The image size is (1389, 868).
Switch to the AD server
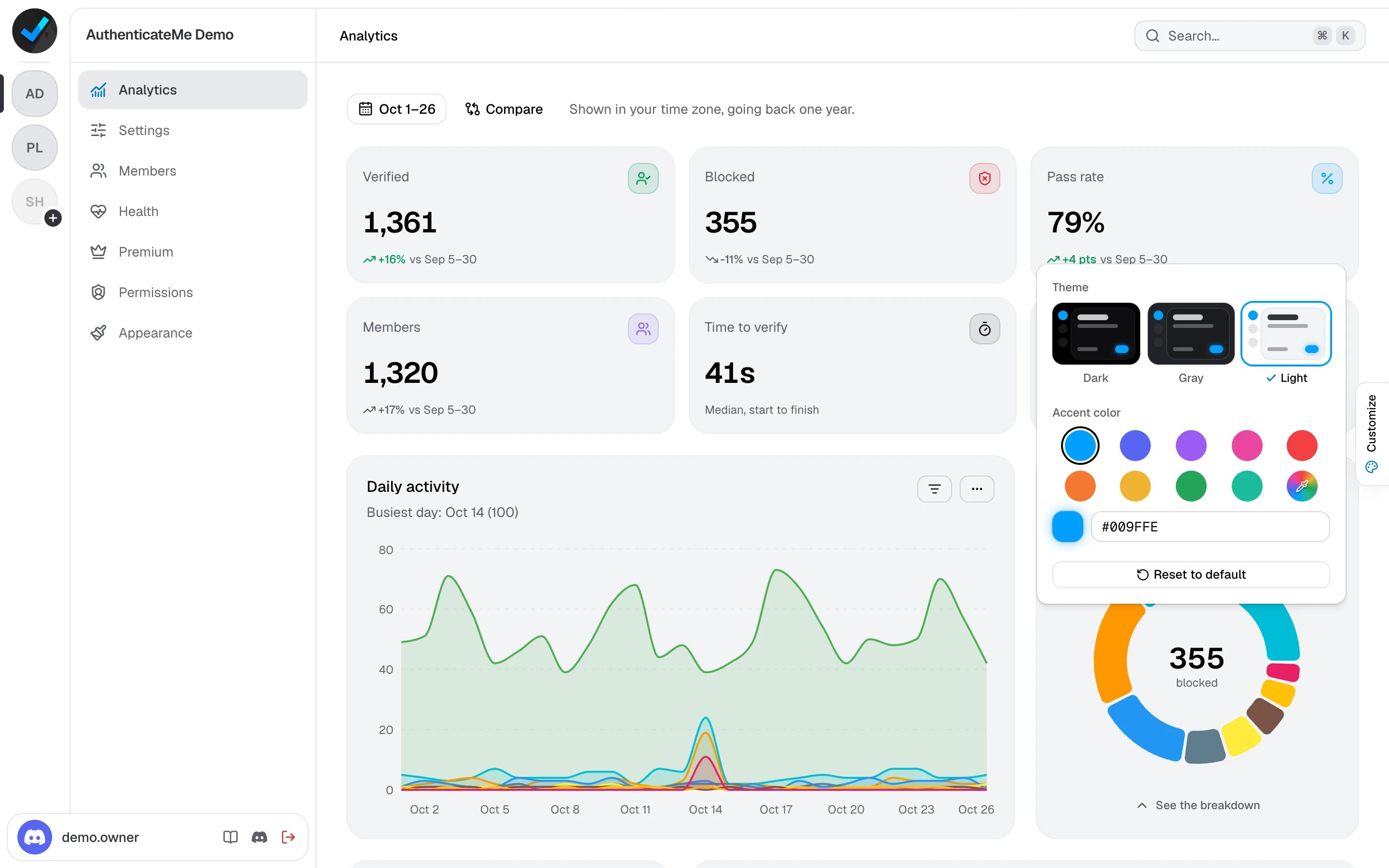34,94
